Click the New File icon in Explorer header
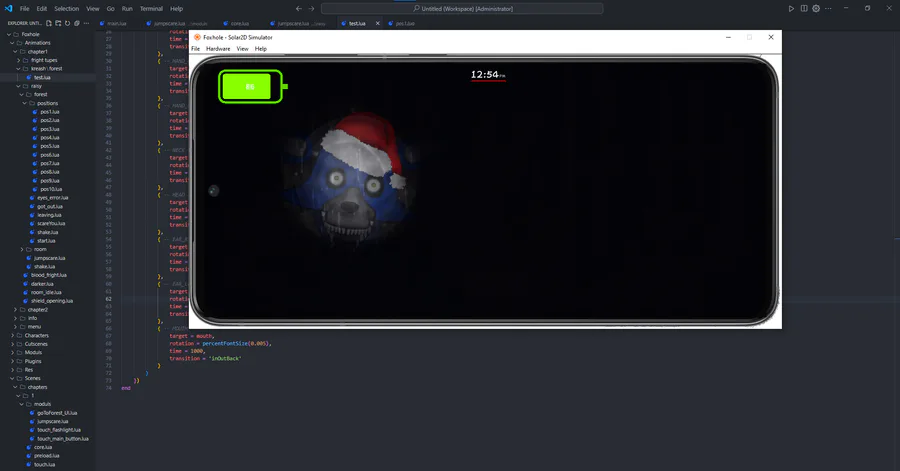This screenshot has height=471, width=900. coord(49,24)
